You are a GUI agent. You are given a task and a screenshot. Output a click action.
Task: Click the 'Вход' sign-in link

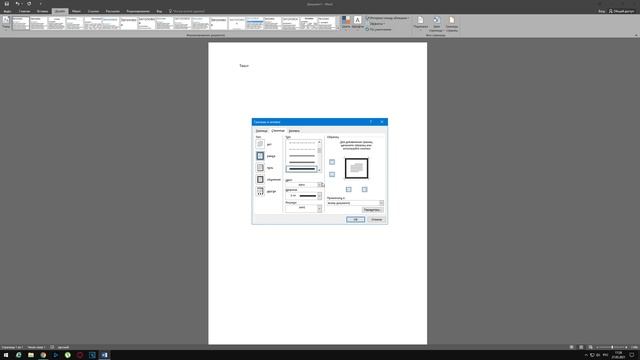click(602, 11)
